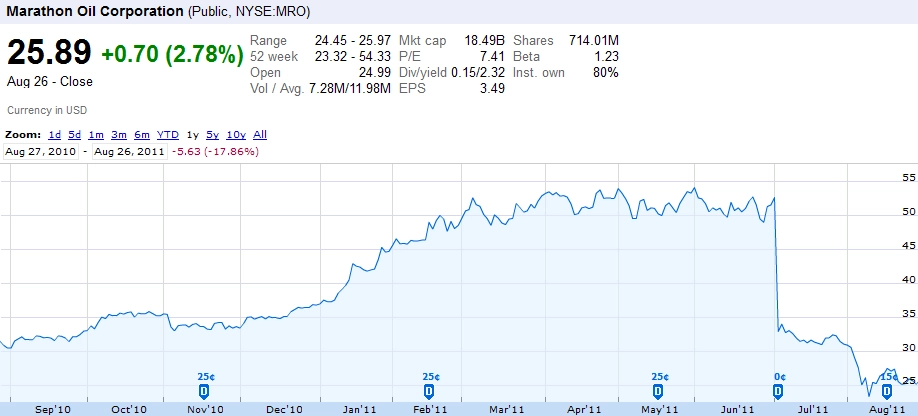Click the EPS value 3.49

click(492, 89)
